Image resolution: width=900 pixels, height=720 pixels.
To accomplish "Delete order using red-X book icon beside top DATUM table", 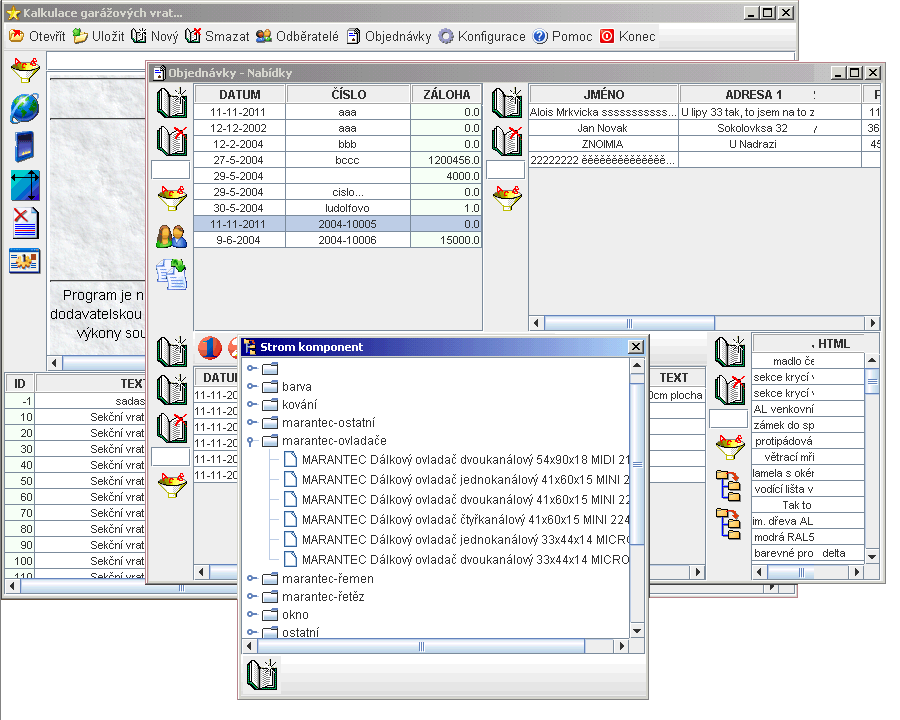I will coord(172,141).
